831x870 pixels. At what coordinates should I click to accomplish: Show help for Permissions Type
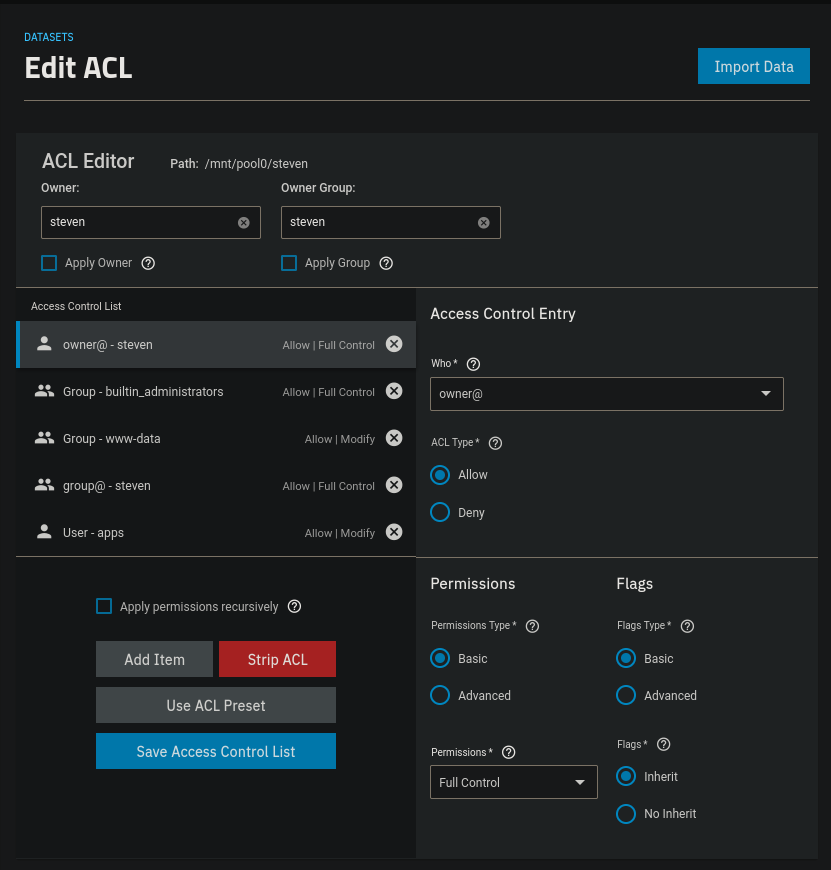[533, 626]
